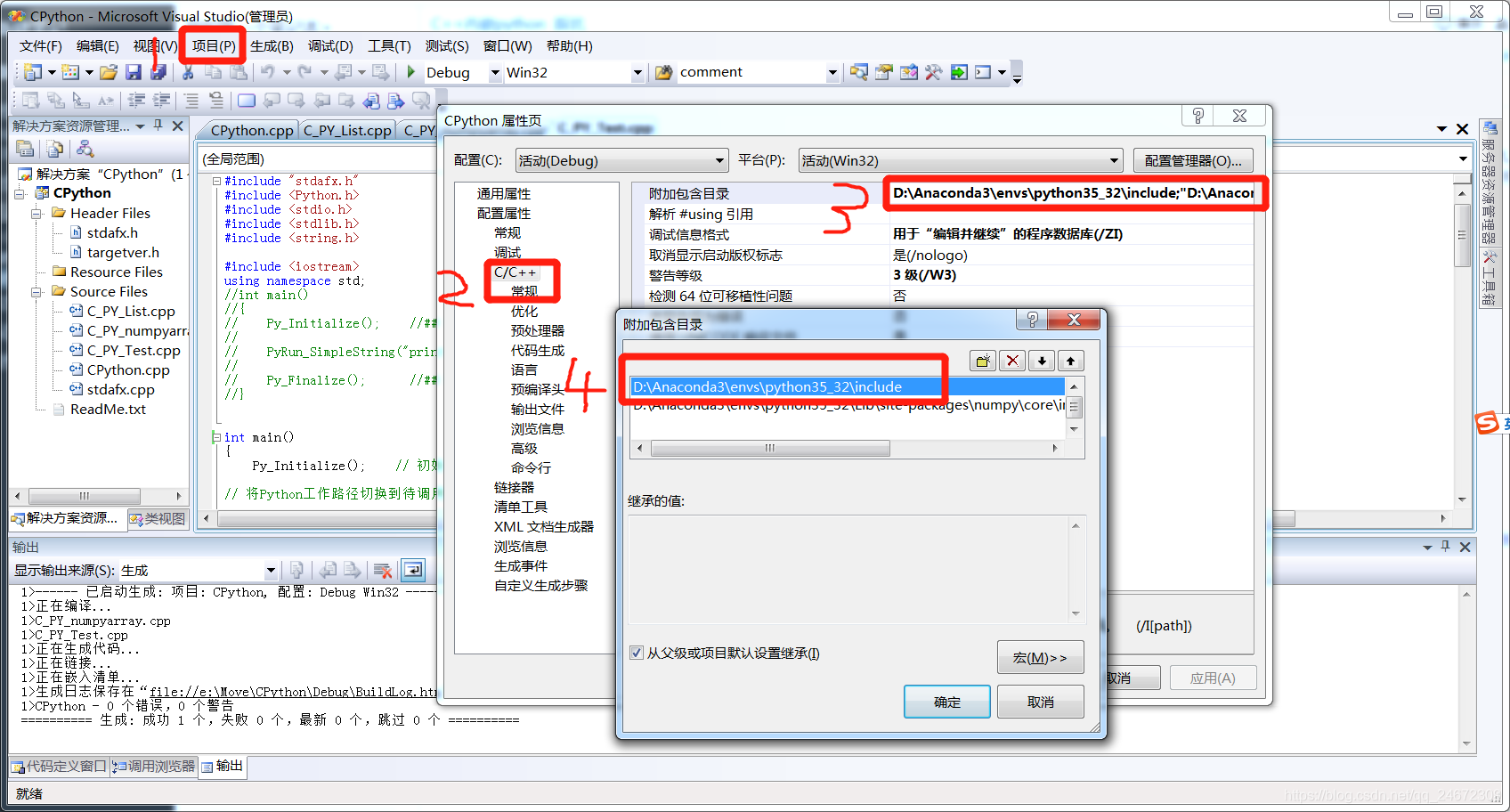
Task: Move the selected include path down
Action: 1042,361
